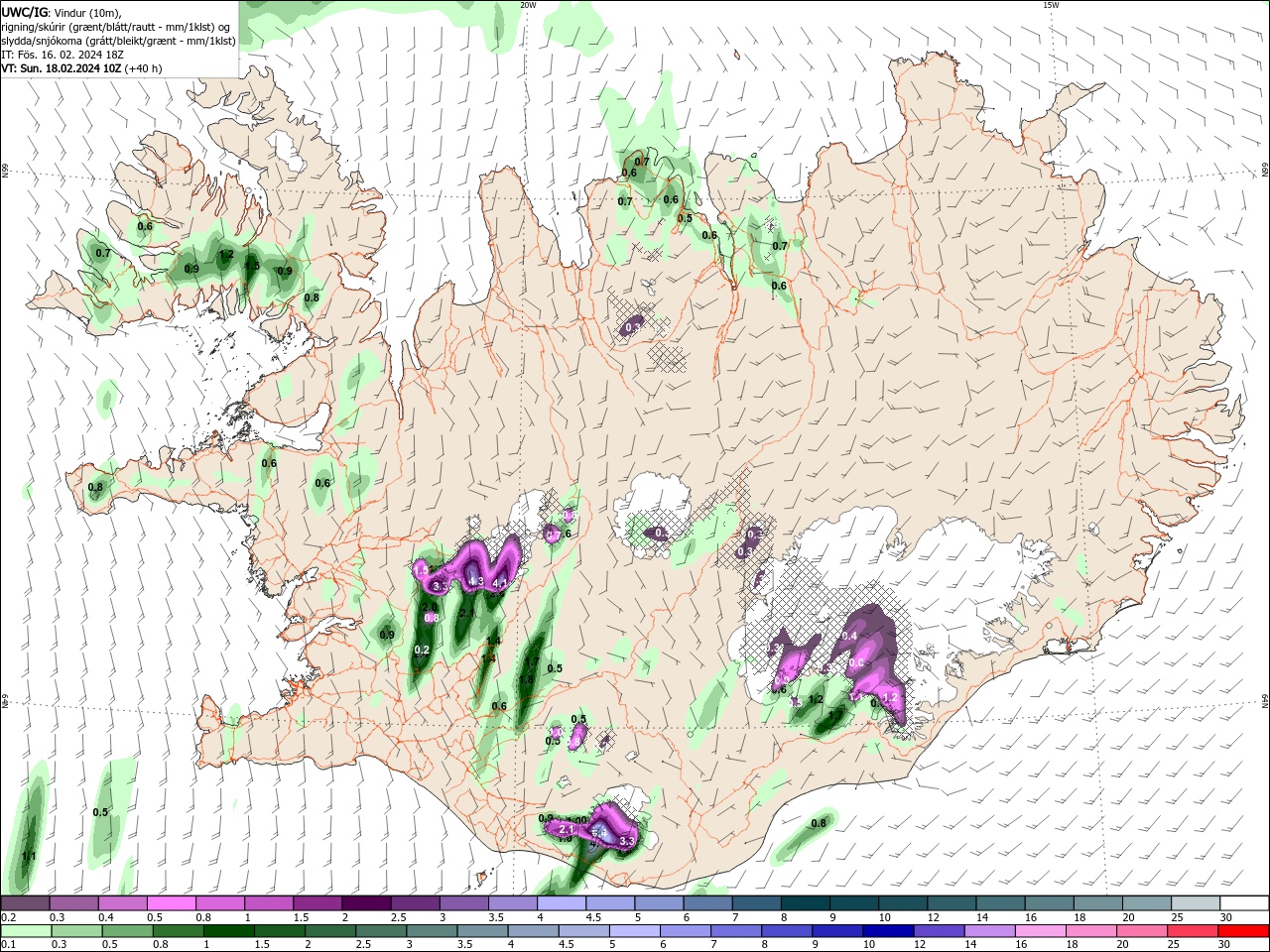Click the 0.8 value on the Snæfellsnes peninsula tip
The width and height of the screenshot is (1270, 952).
95,487
